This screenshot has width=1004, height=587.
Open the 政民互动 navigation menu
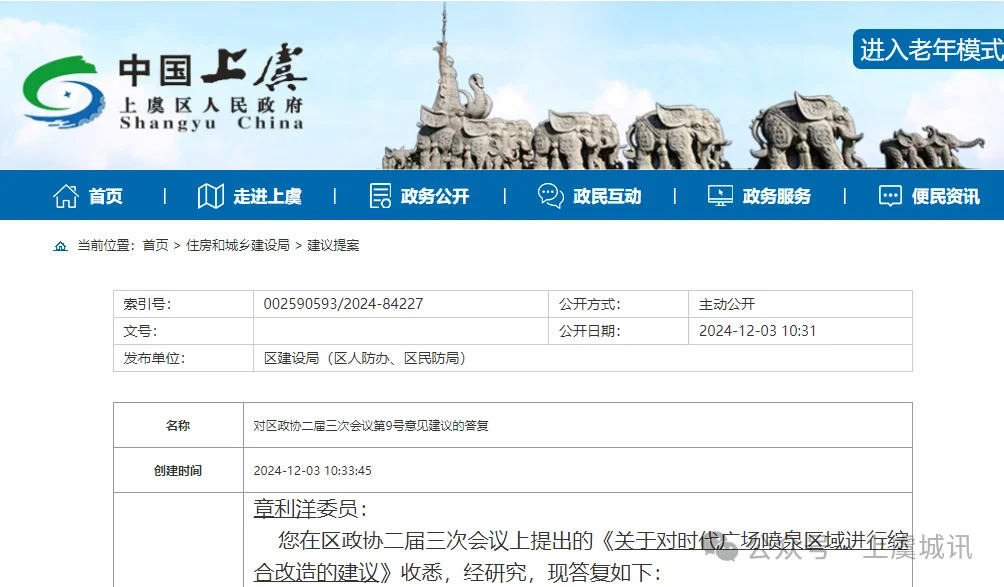tap(607, 196)
